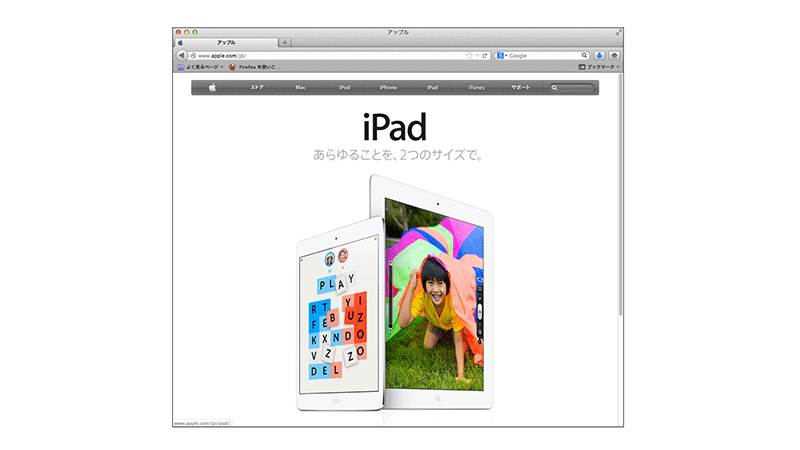Screen dimensions: 800x450
Task: Open the iPhone section in navigation
Action: click(x=388, y=88)
